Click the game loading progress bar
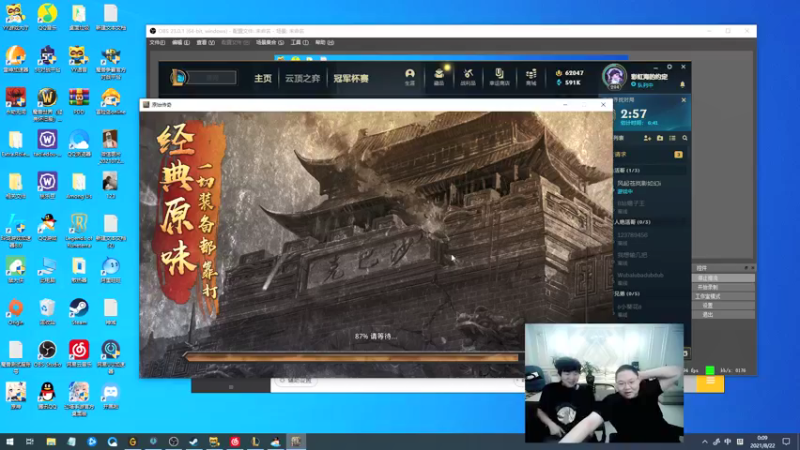Viewport: 800px width, 450px height. click(352, 358)
